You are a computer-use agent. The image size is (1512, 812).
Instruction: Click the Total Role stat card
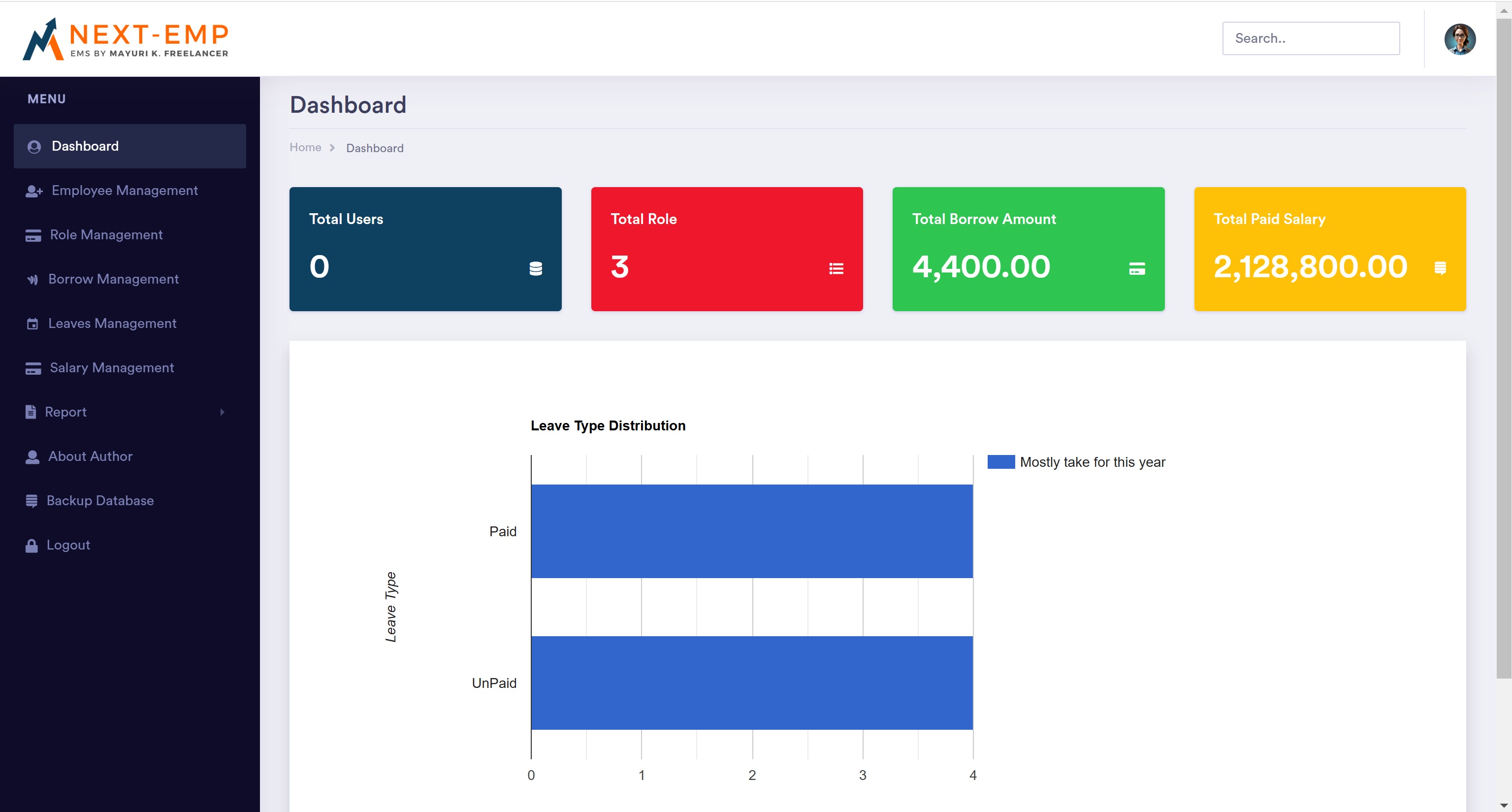click(726, 249)
